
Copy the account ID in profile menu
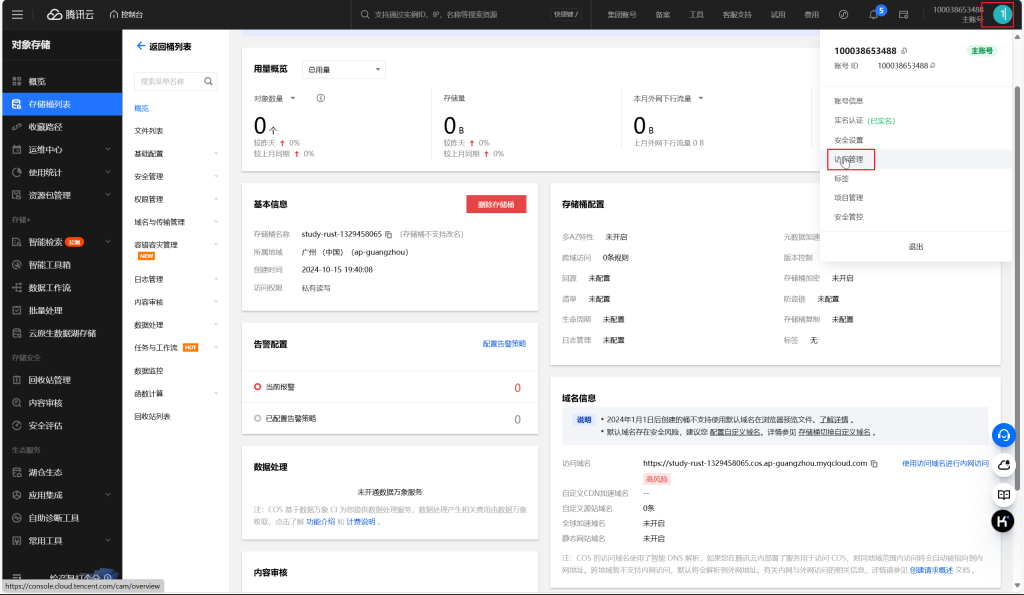pos(933,65)
